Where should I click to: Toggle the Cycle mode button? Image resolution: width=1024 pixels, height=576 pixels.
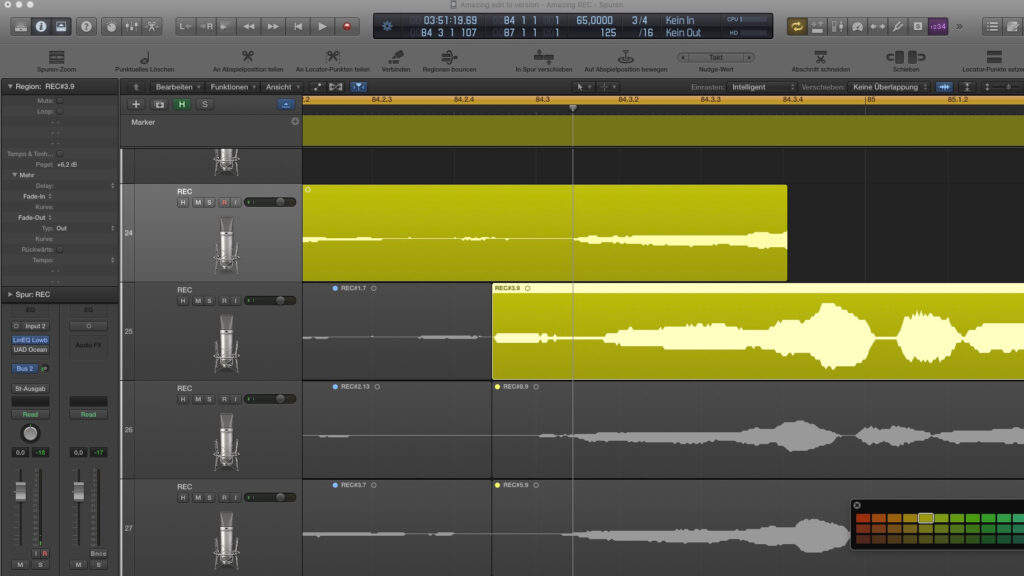pos(797,27)
